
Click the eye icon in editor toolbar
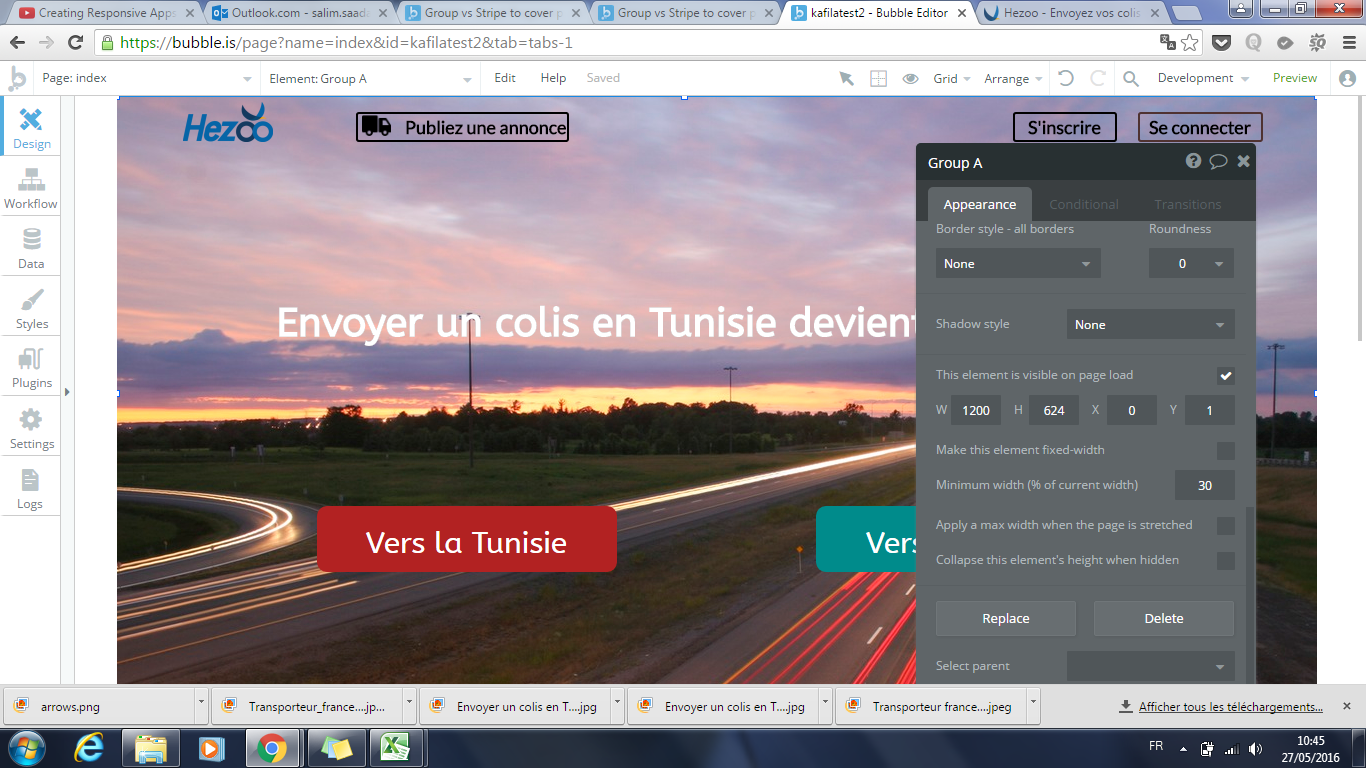[910, 78]
